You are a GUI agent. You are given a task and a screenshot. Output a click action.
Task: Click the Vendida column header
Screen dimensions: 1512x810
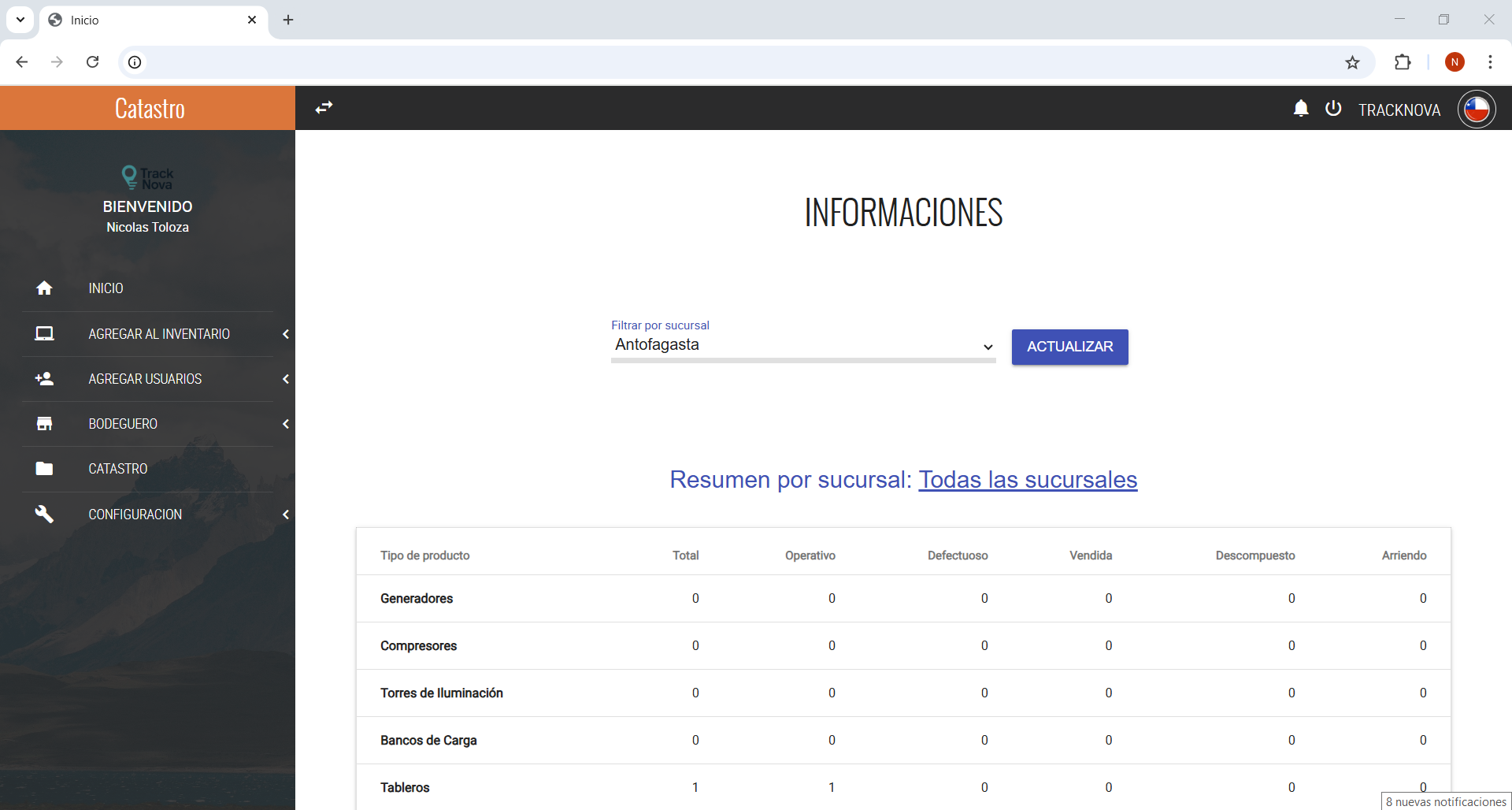tap(1091, 555)
